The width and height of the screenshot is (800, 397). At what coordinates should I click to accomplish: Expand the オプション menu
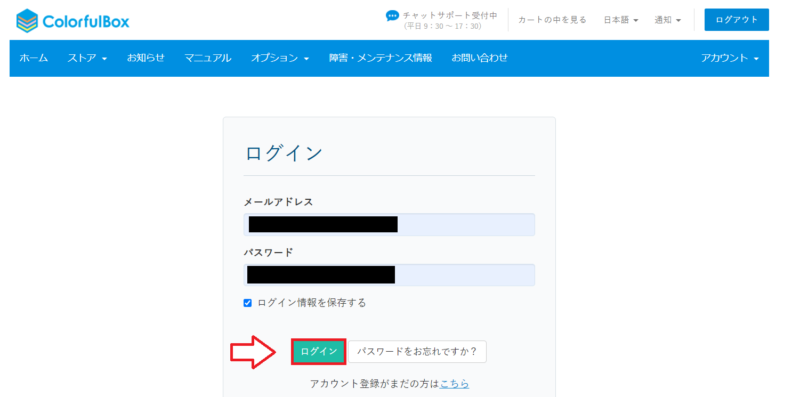(280, 58)
